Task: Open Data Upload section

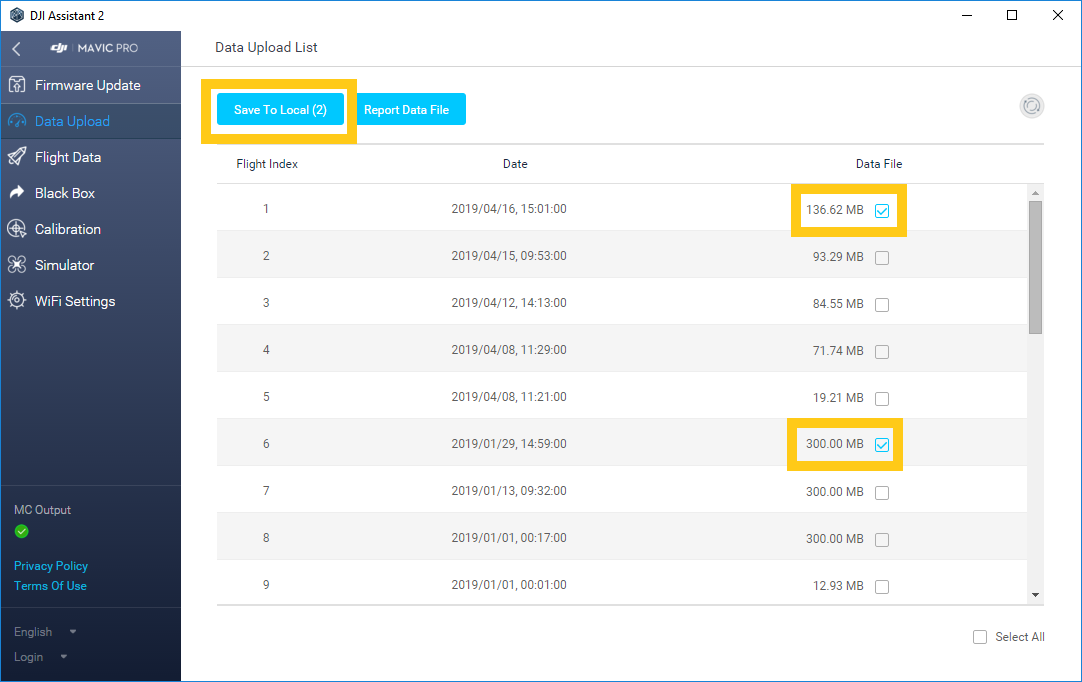Action: 90,121
